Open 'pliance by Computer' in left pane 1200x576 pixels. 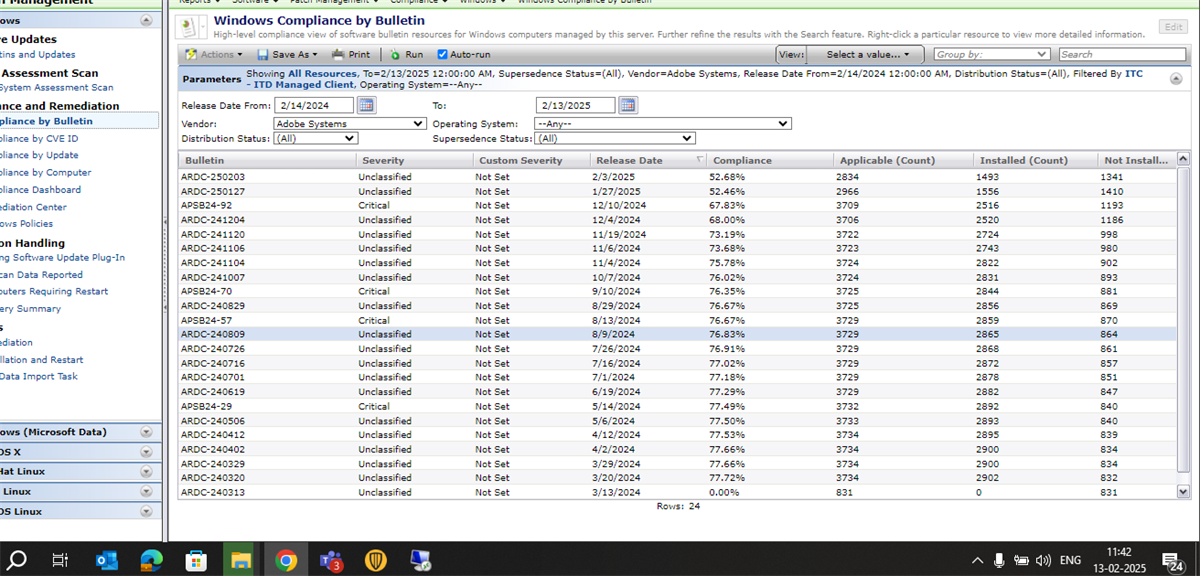coord(45,173)
